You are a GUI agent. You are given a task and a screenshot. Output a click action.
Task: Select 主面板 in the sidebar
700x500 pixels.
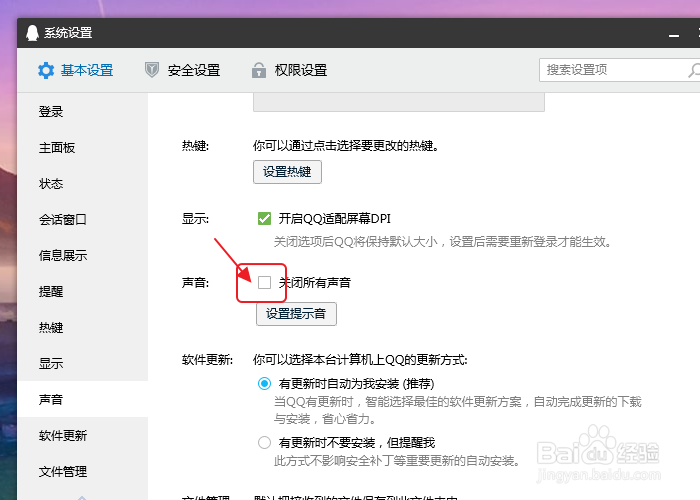click(x=83, y=148)
